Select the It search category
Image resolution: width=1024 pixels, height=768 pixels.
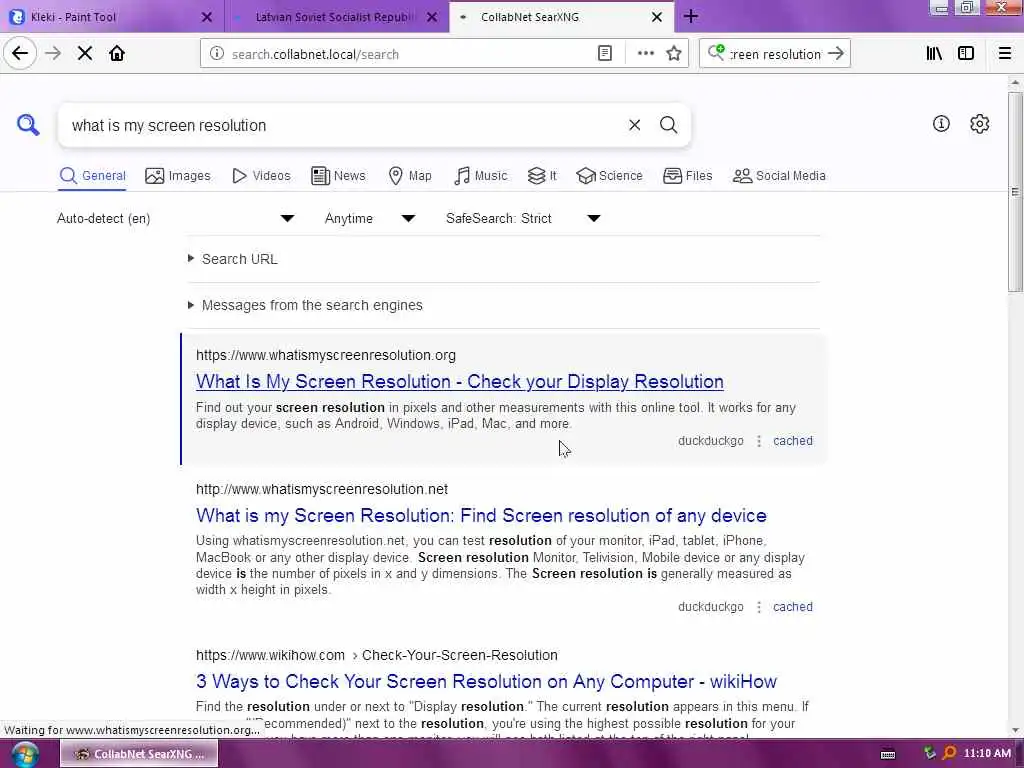pyautogui.click(x=542, y=176)
